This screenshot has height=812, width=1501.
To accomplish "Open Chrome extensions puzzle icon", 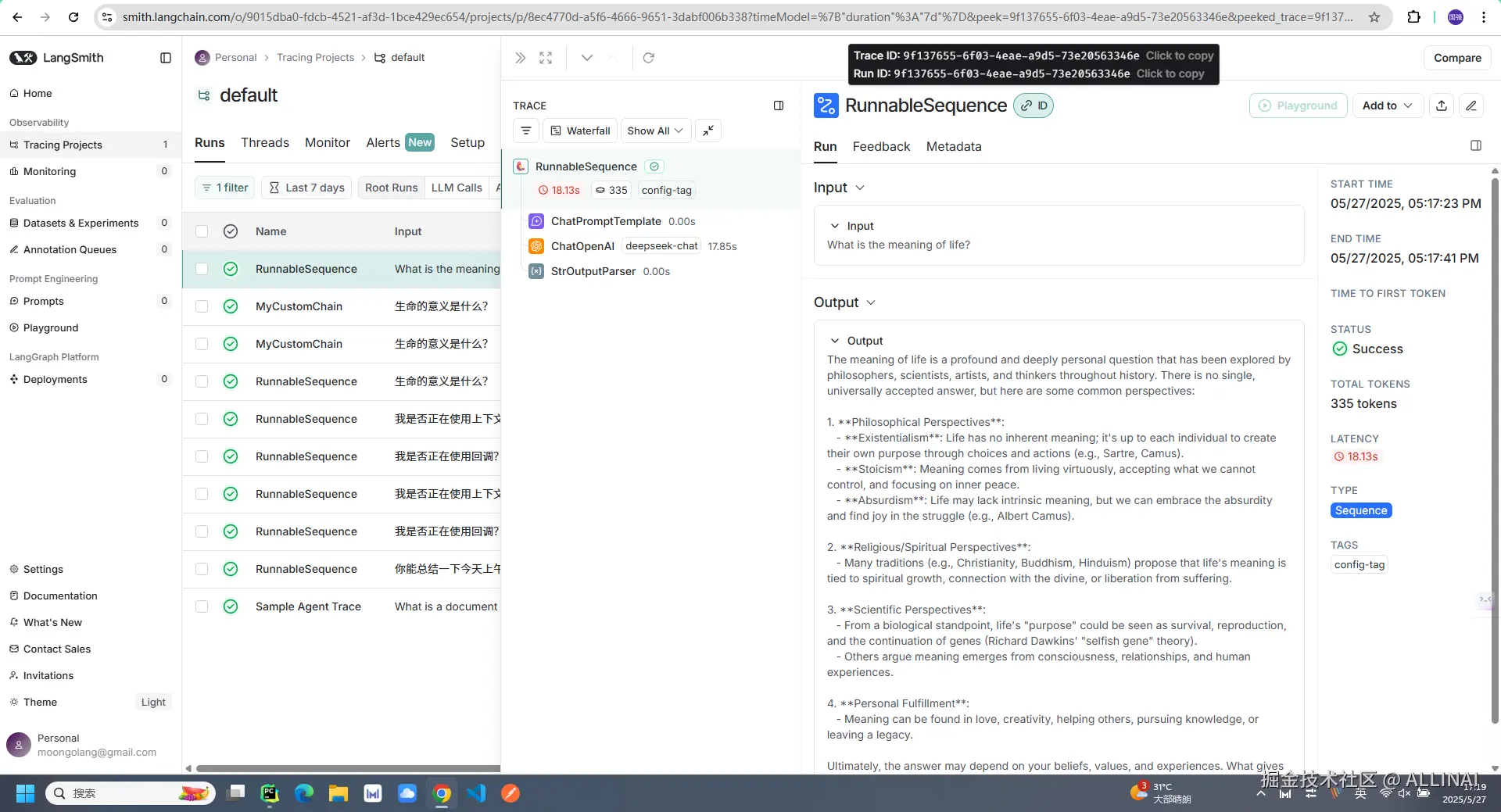I will pos(1413,17).
